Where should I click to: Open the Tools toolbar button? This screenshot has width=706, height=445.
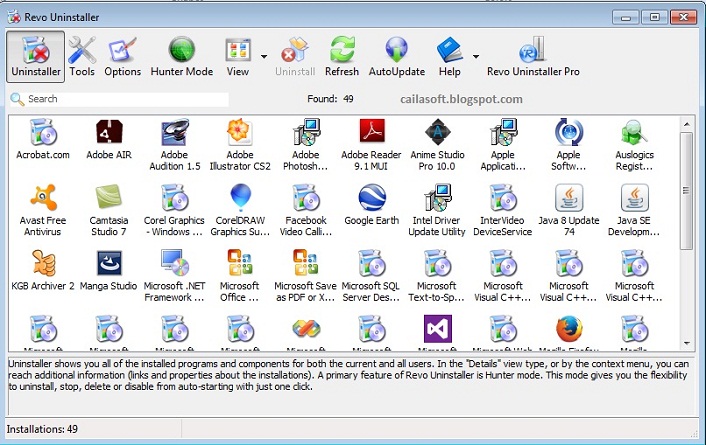(x=82, y=57)
